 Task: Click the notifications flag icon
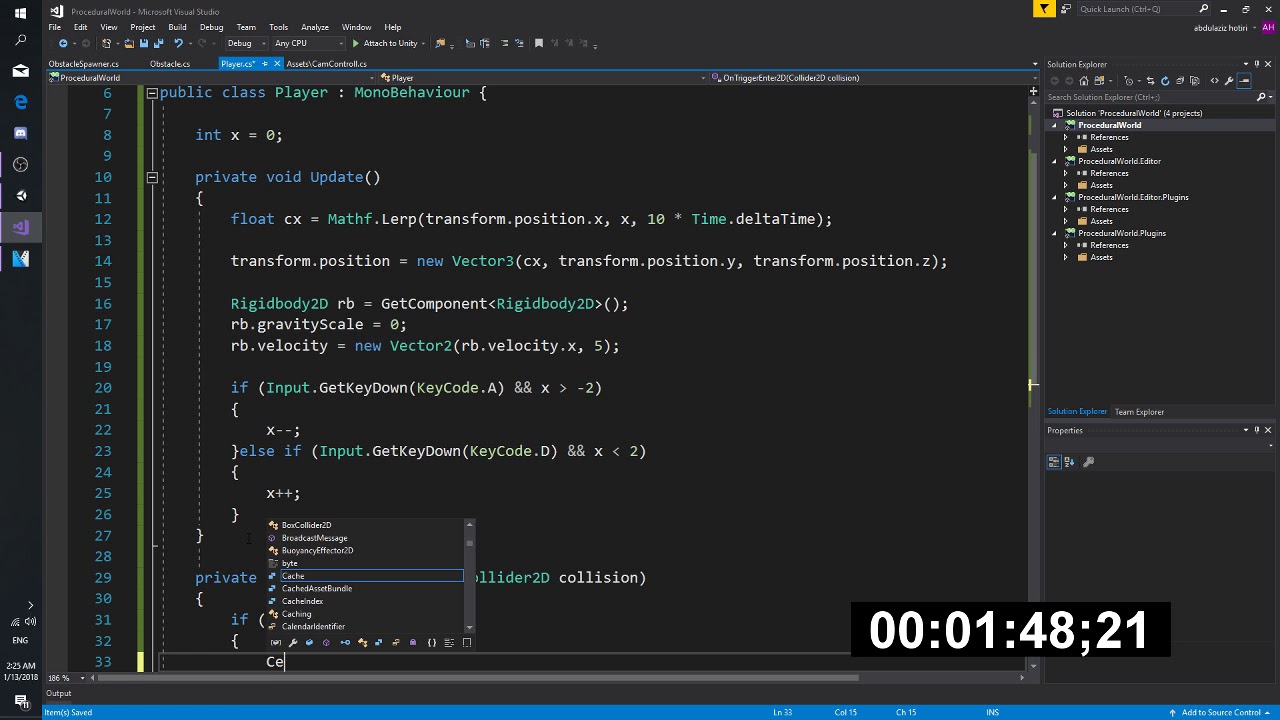click(1044, 9)
